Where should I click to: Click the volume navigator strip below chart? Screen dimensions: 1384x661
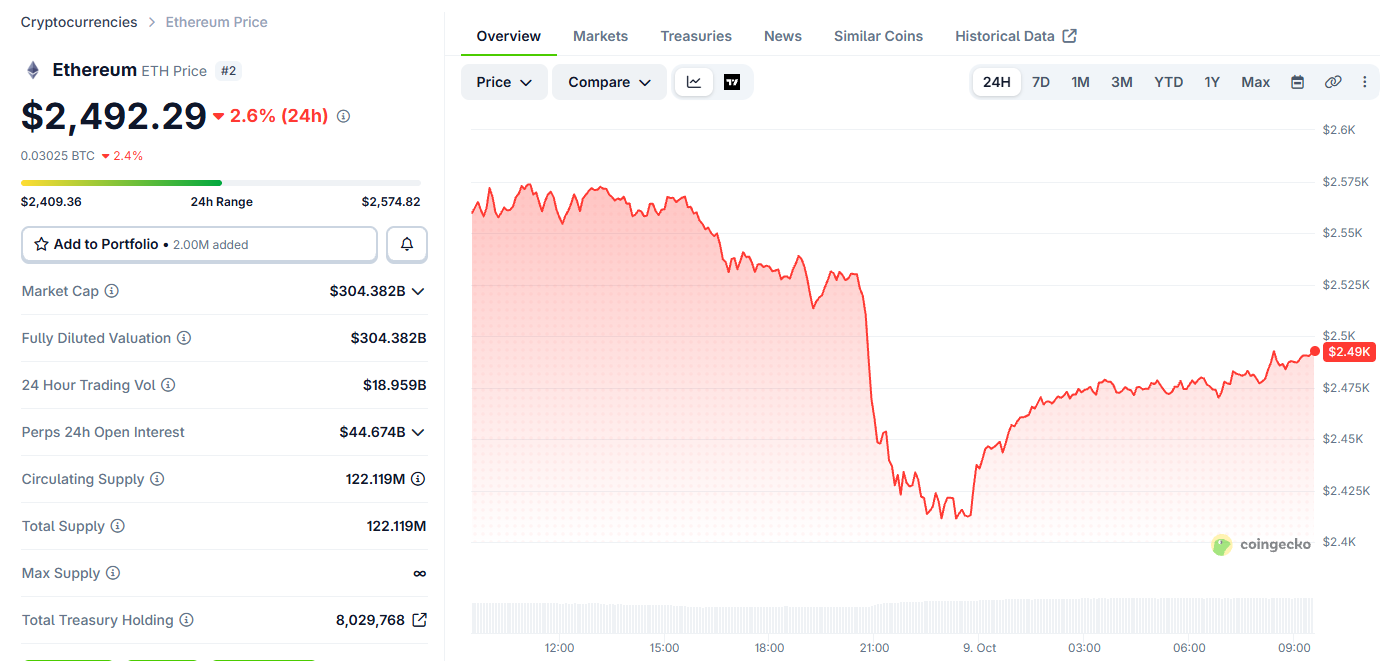coord(892,616)
